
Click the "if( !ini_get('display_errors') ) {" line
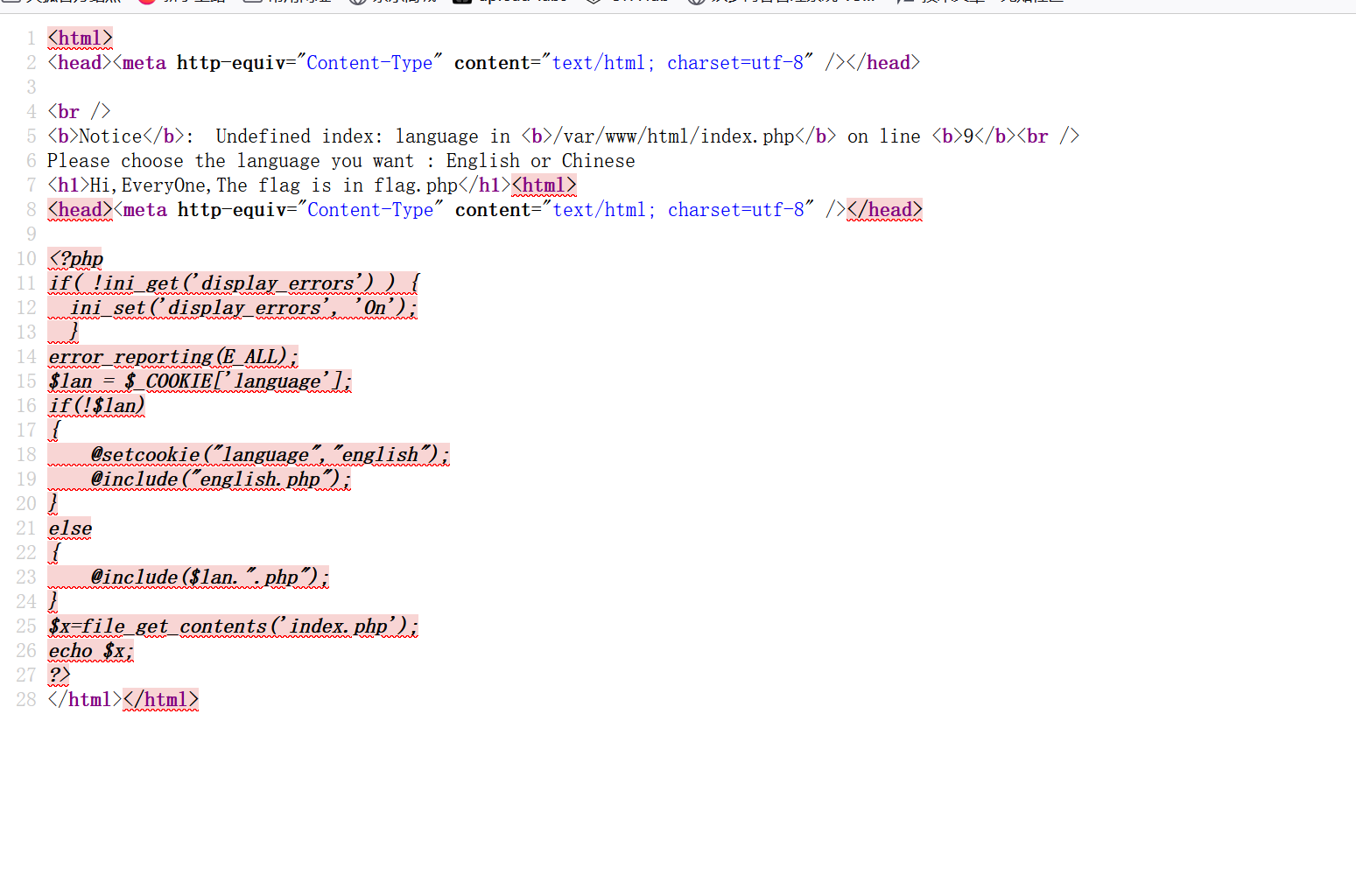tap(234, 283)
